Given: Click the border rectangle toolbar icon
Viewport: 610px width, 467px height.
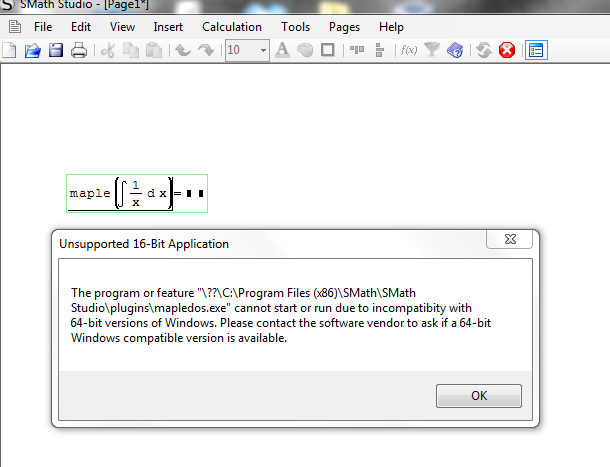Looking at the screenshot, I should (326, 50).
